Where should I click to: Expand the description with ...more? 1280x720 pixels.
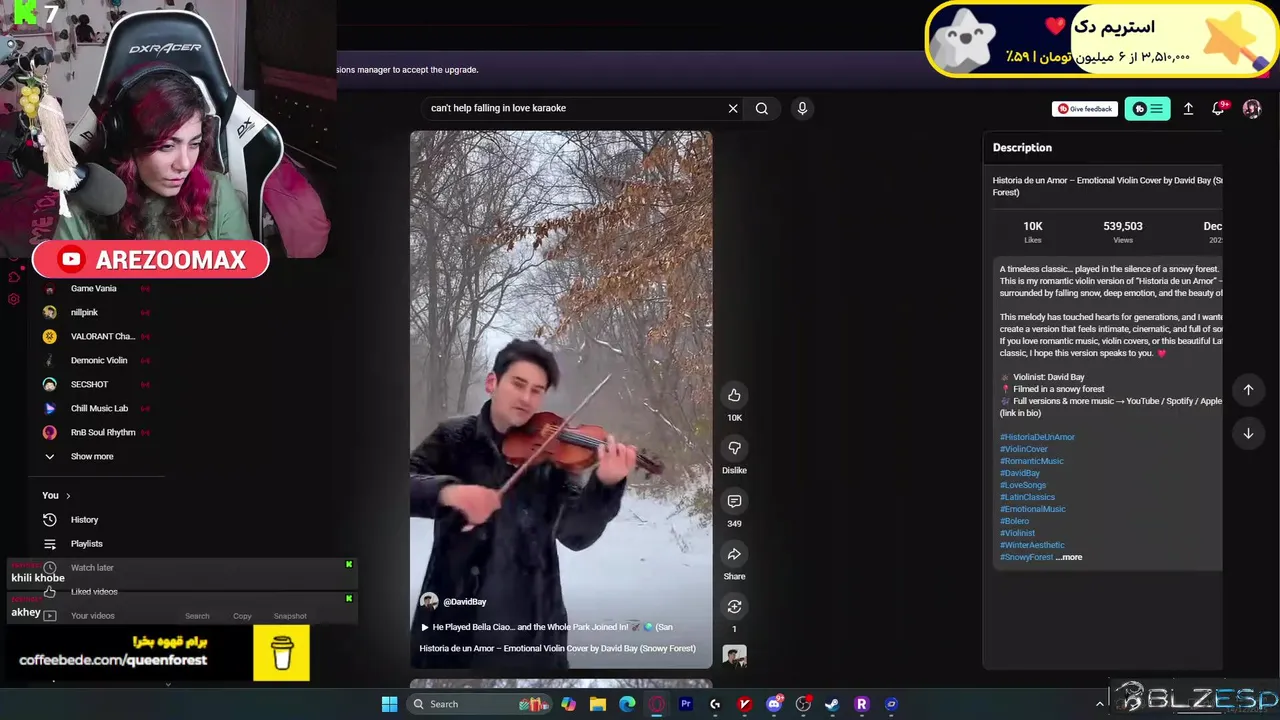[x=1070, y=557]
